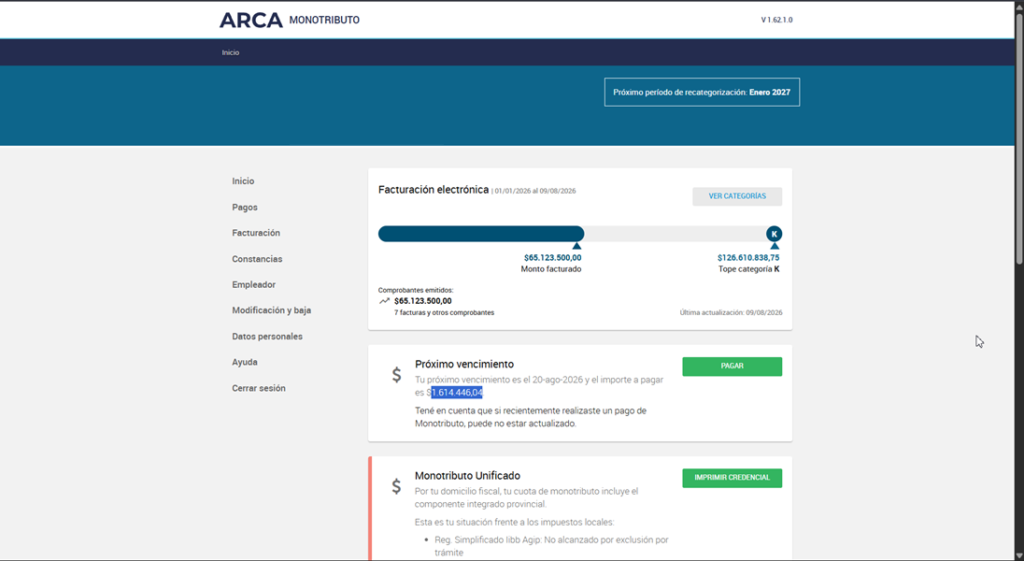Open Pagos in the sidebar
Image resolution: width=1024 pixels, height=561 pixels.
pos(245,207)
